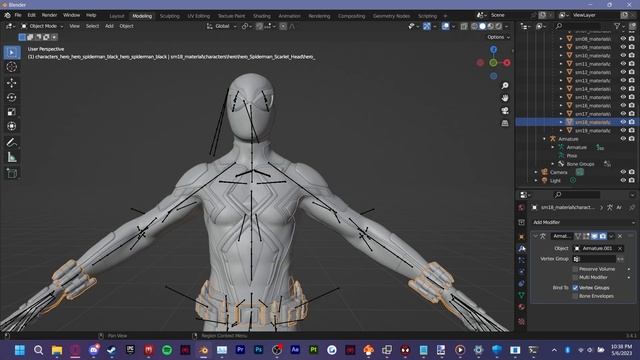The image size is (640, 360).
Task: Open Photoshop from the Windows taskbar
Action: (x=258, y=350)
